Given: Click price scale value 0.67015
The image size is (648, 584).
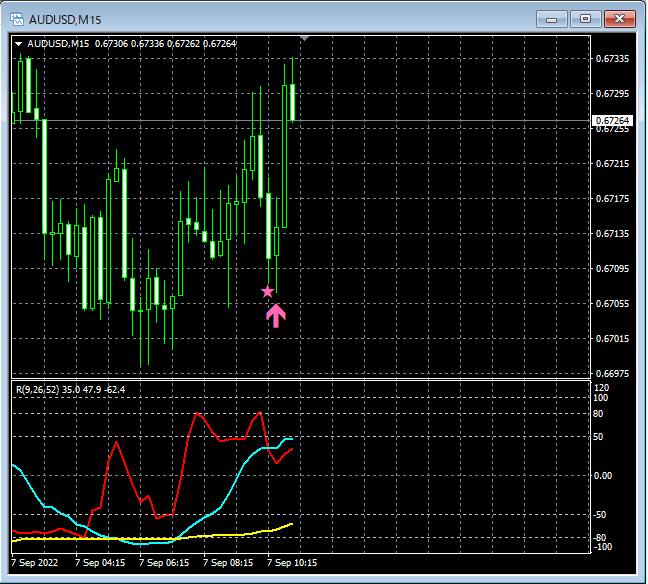Looking at the screenshot, I should [612, 339].
